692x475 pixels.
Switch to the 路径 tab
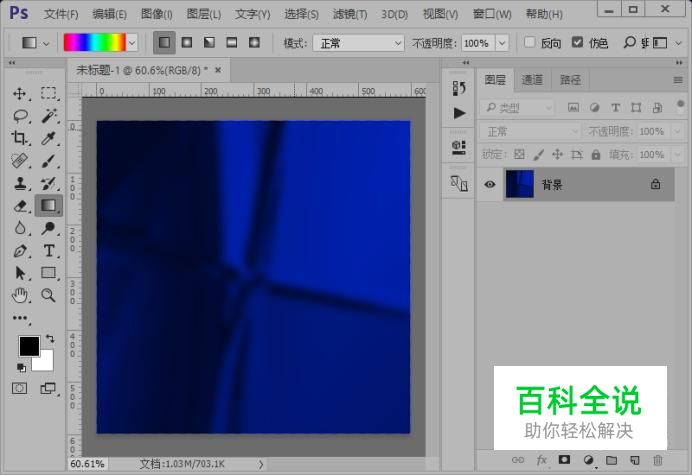(x=570, y=80)
